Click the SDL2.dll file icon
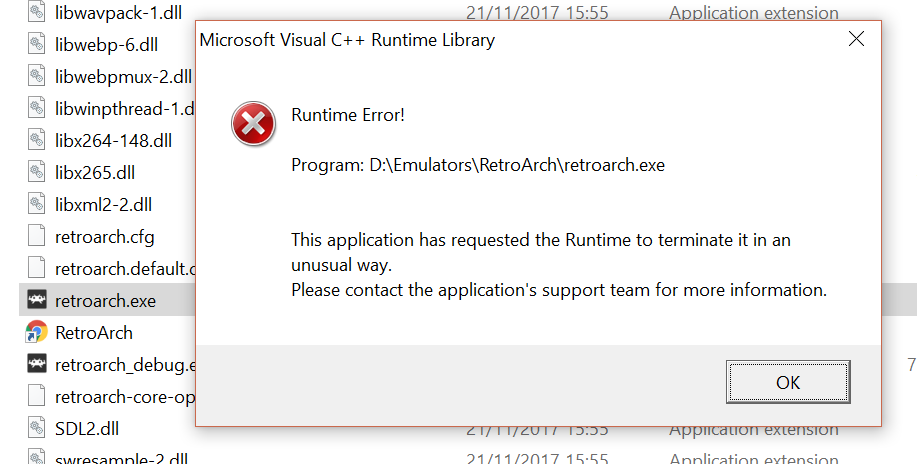Screen dimensions: 917x464 click(x=36, y=428)
